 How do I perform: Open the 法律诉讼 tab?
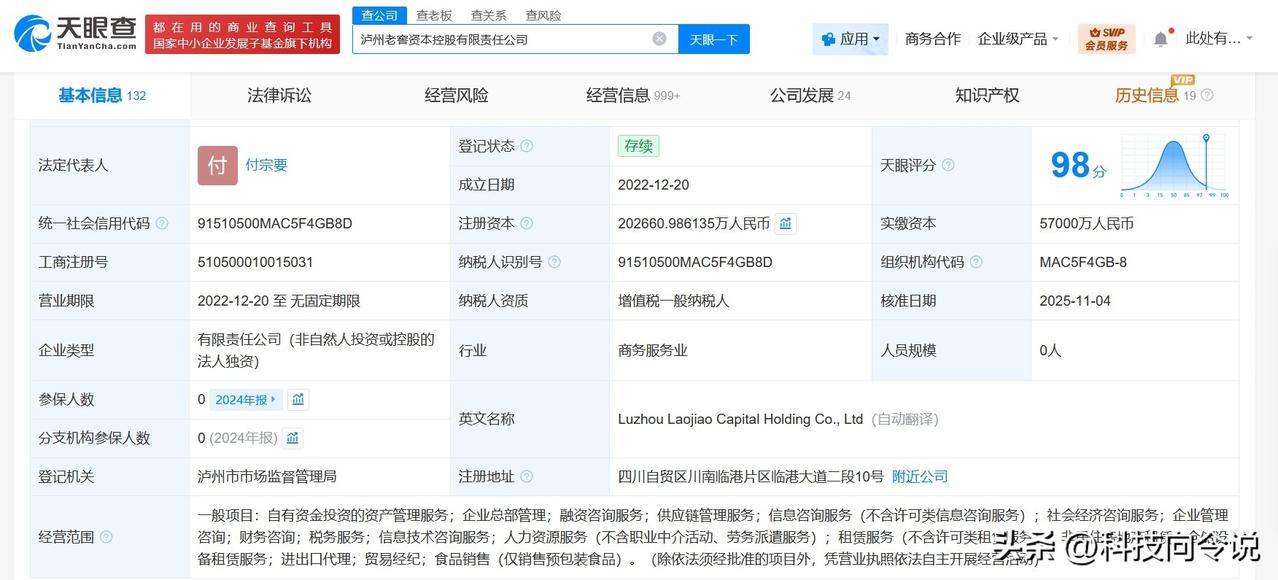click(278, 95)
